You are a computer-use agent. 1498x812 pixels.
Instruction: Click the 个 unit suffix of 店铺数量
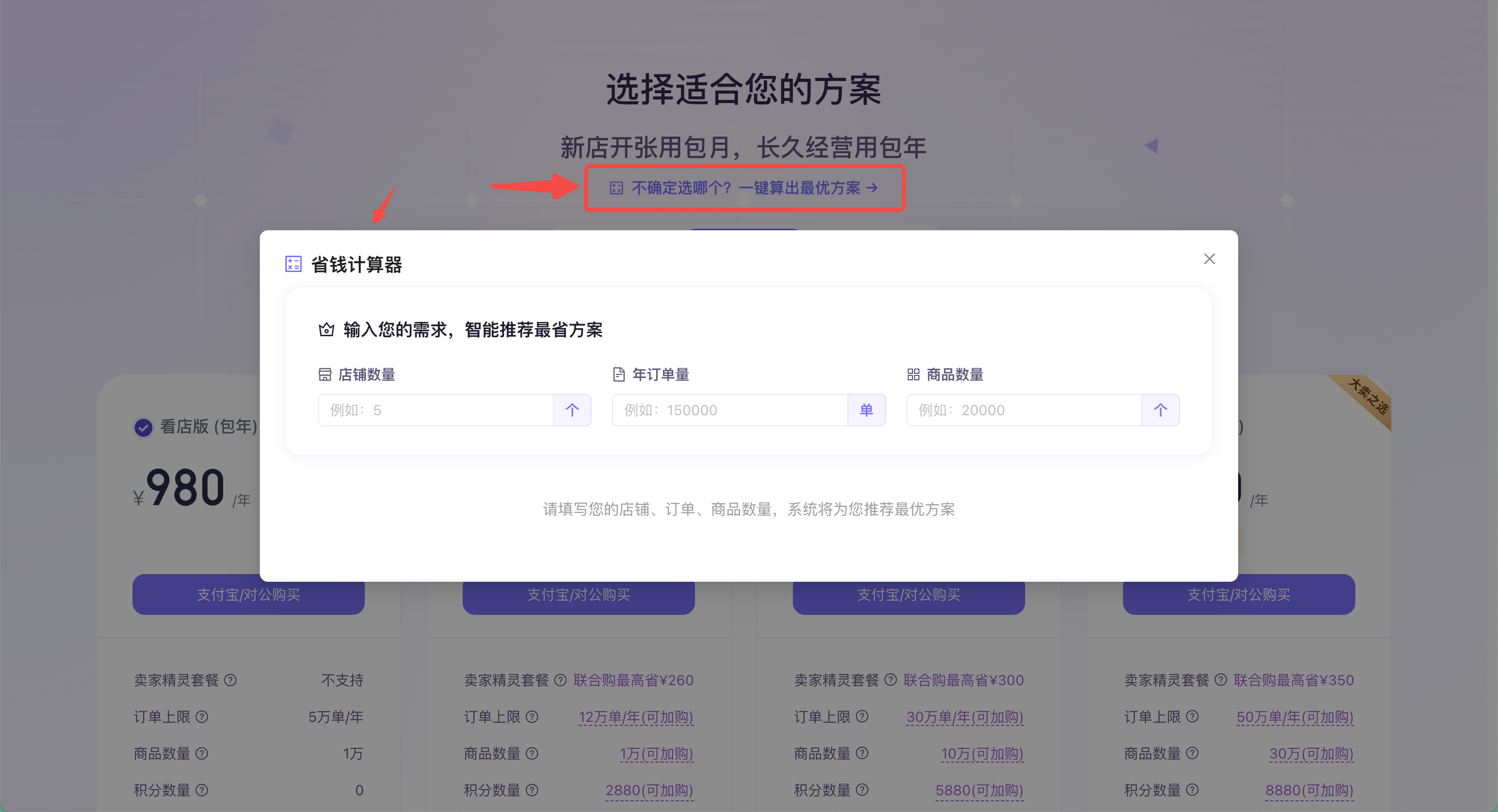click(572, 410)
